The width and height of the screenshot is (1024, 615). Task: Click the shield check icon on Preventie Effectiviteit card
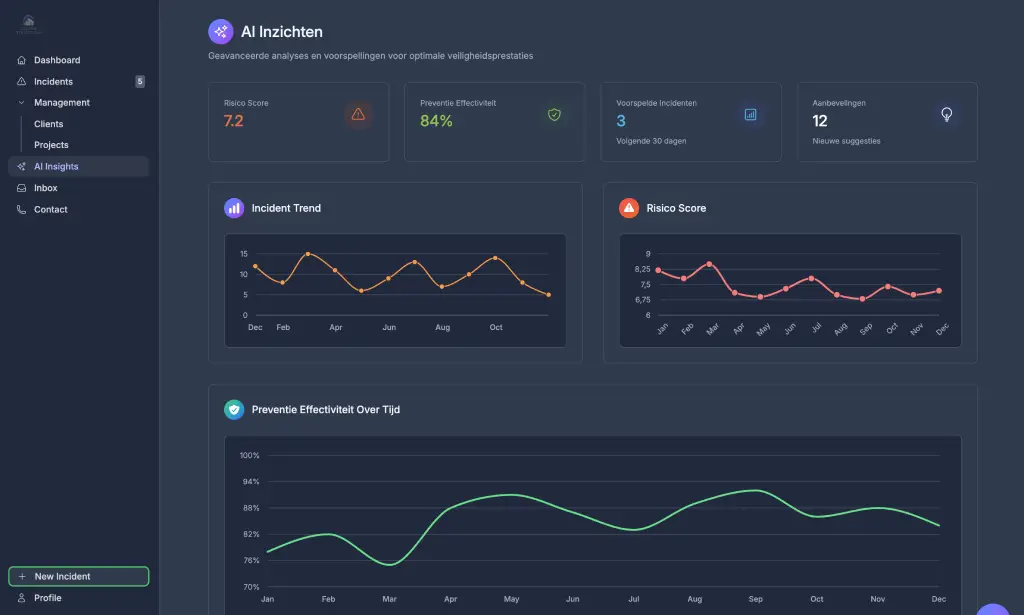coord(553,114)
